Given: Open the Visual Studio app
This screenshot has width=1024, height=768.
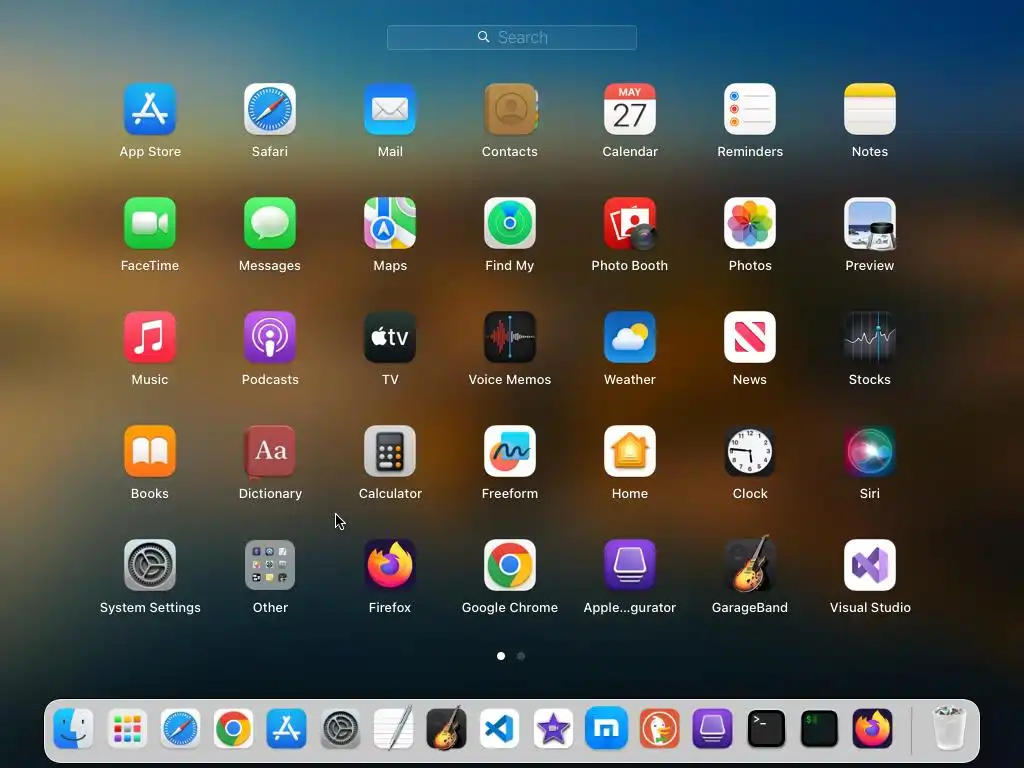Looking at the screenshot, I should pos(870,565).
